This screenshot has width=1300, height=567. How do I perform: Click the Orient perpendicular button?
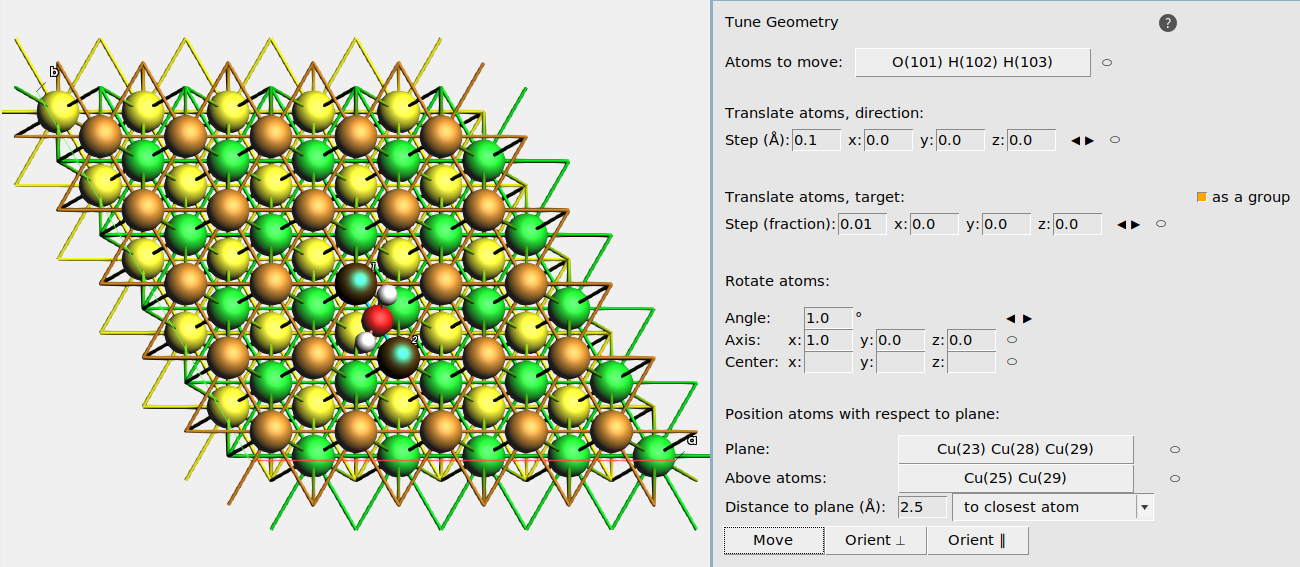click(875, 540)
